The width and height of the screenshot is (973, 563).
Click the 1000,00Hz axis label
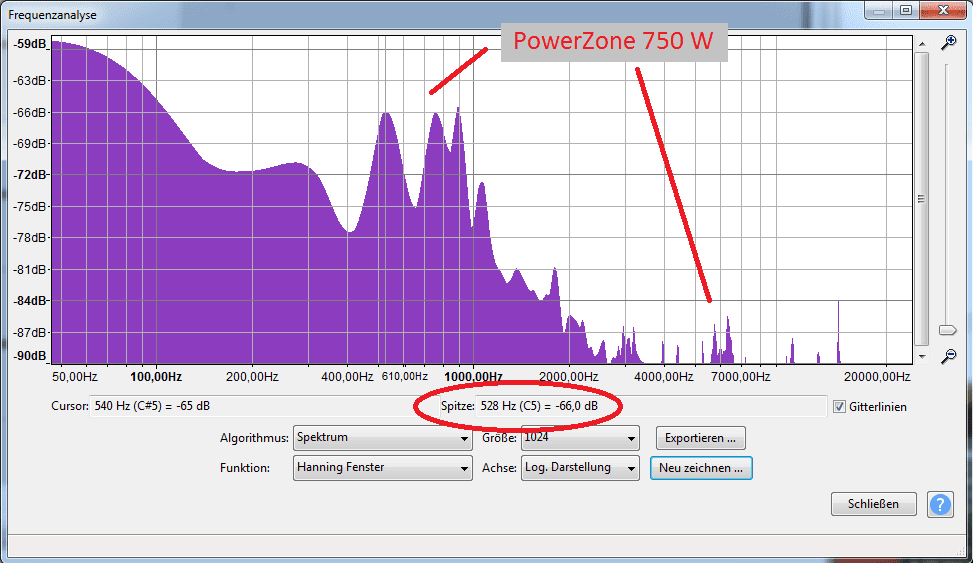click(x=473, y=377)
